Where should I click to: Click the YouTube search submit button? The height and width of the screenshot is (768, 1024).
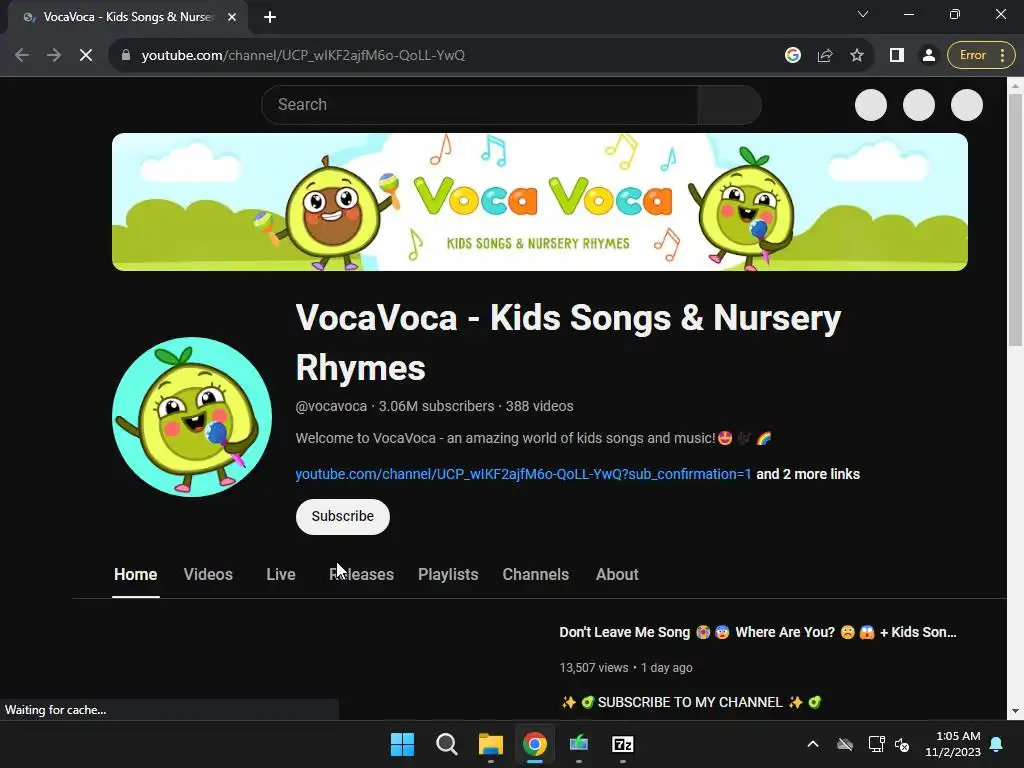(729, 104)
